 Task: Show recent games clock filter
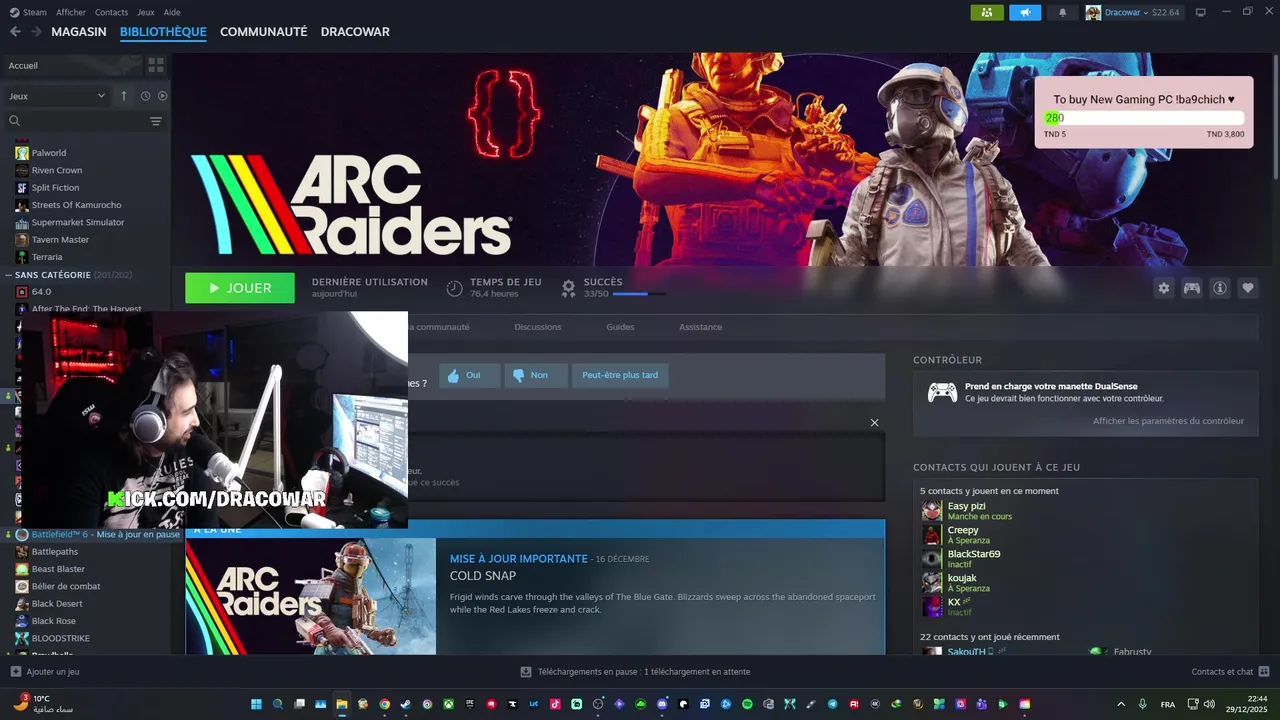click(145, 96)
